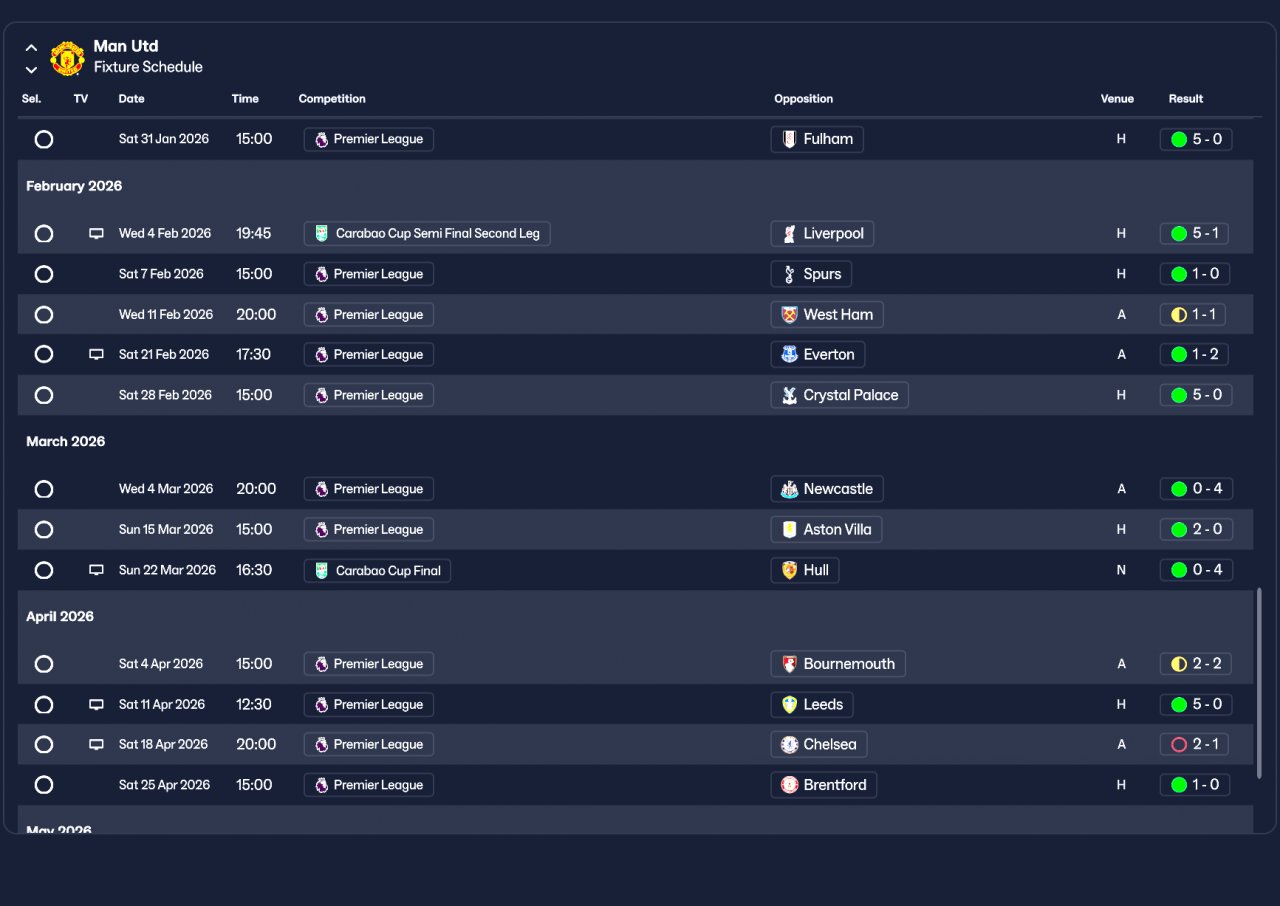Click the Premier League logo on the Newcastle row

321,489
